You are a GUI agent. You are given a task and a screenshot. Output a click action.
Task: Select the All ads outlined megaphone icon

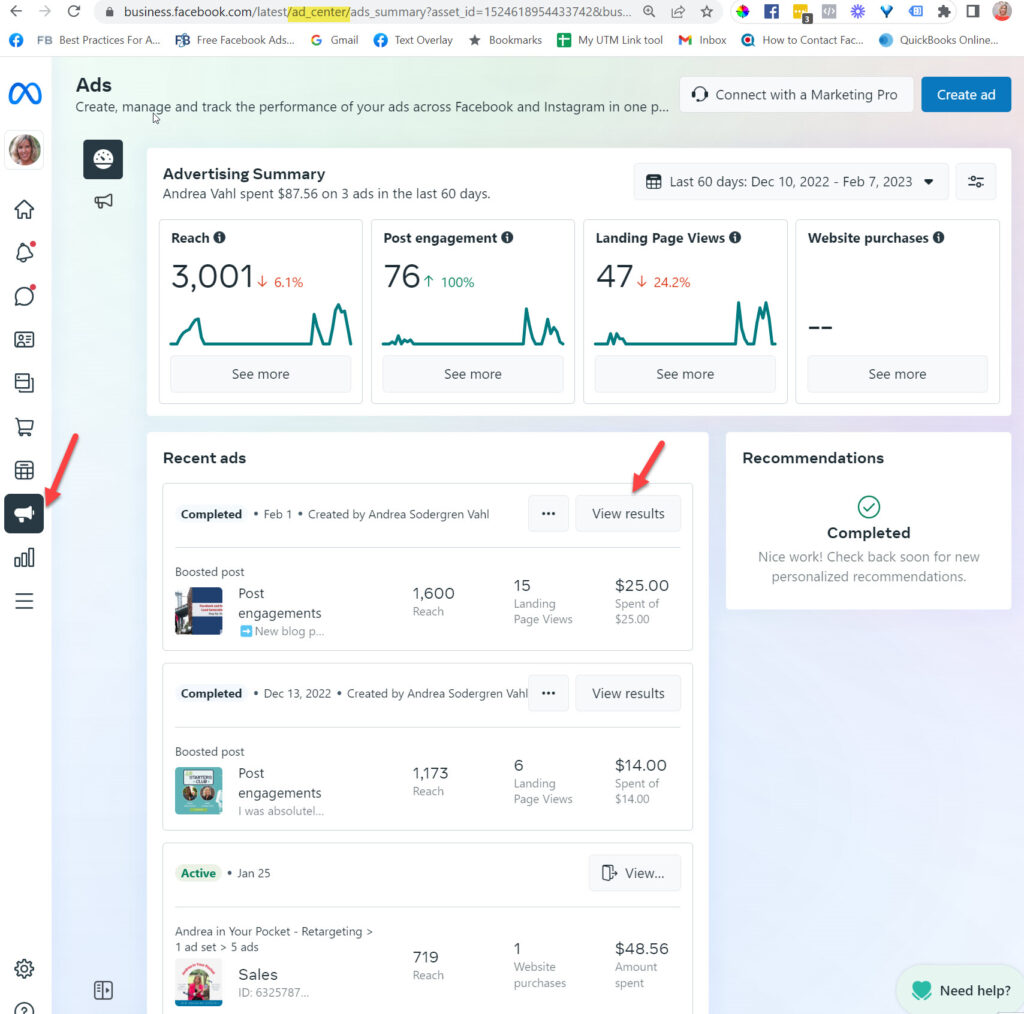coord(103,201)
